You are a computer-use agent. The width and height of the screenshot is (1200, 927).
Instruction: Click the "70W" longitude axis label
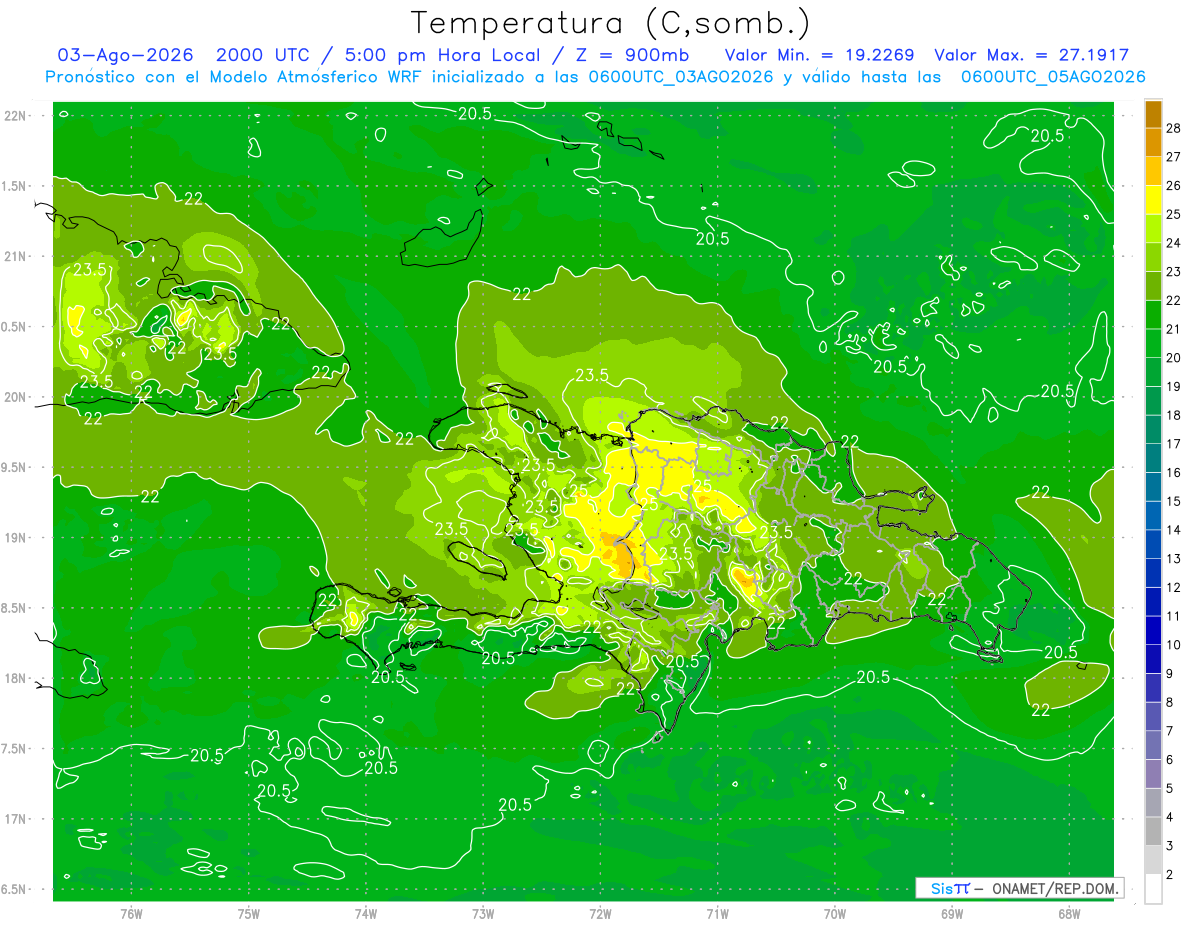(835, 913)
